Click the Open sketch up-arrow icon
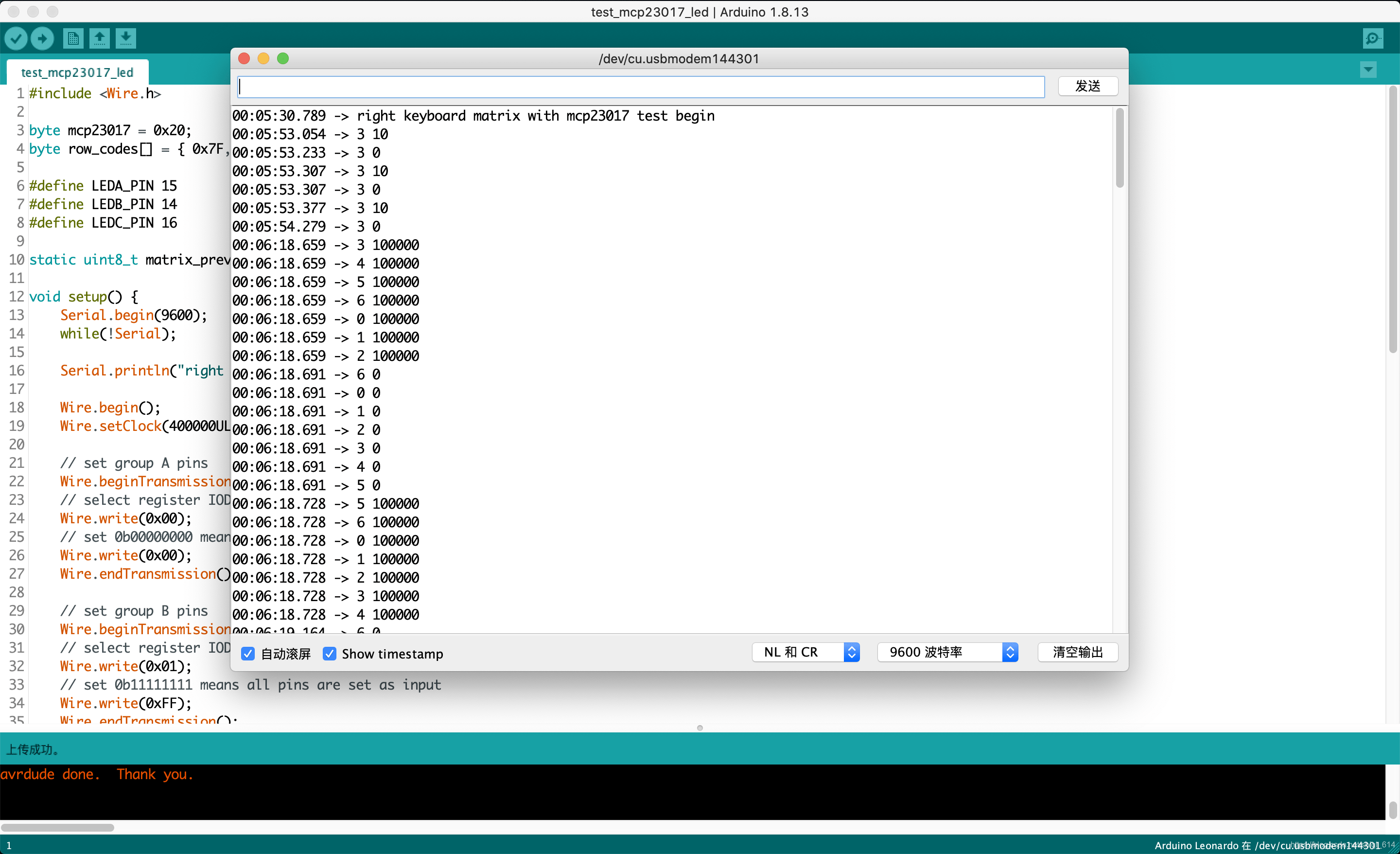Viewport: 1400px width, 854px height. tap(100, 38)
